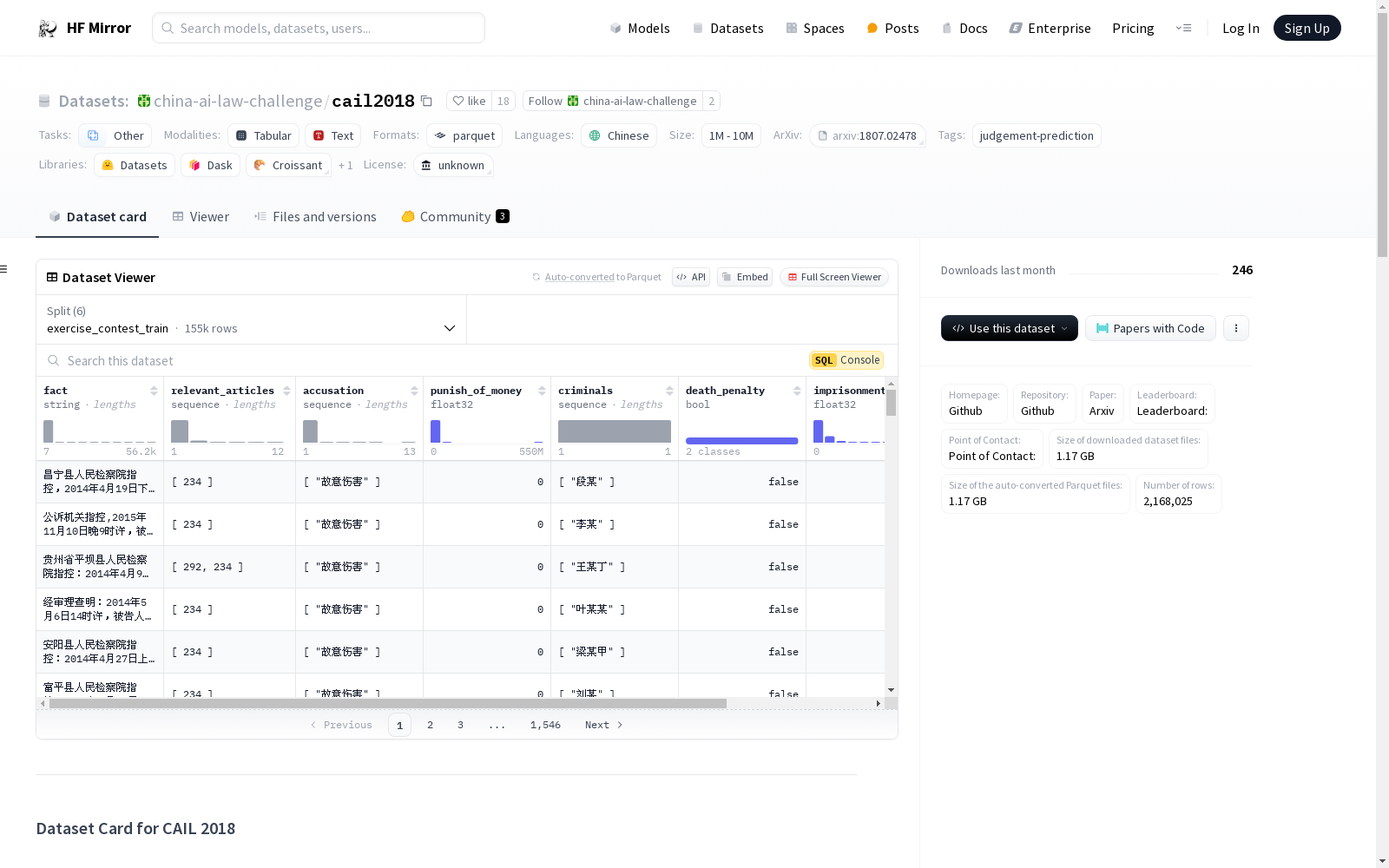The image size is (1389, 868).
Task: Open the Leaderboard info link
Action: (x=1172, y=404)
